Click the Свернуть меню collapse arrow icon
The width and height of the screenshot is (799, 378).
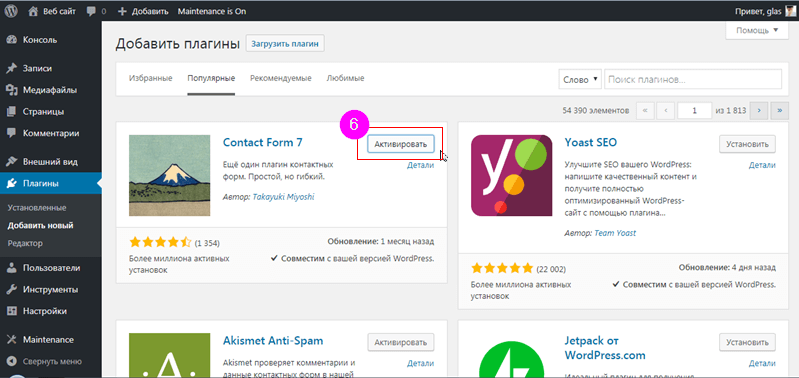[x=12, y=362]
